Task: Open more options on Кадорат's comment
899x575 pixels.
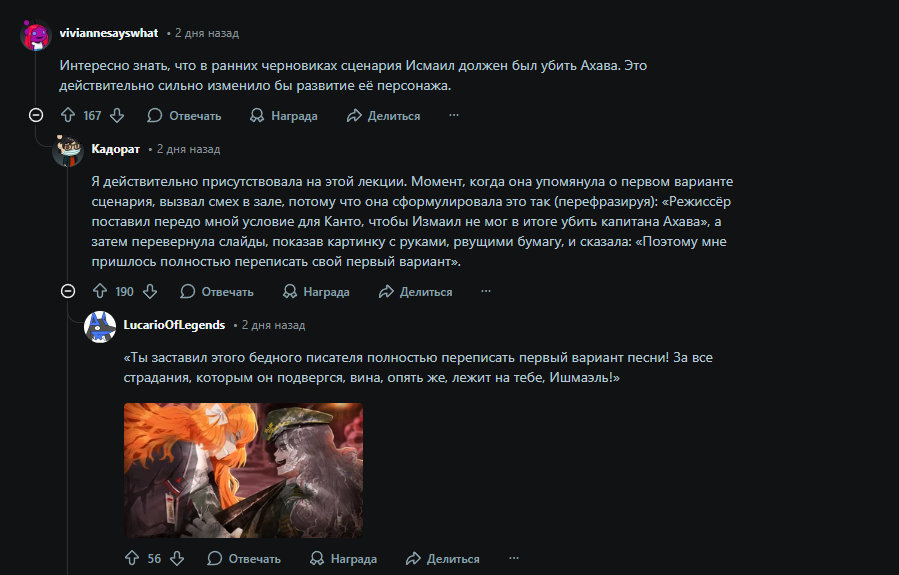Action: coord(486,291)
